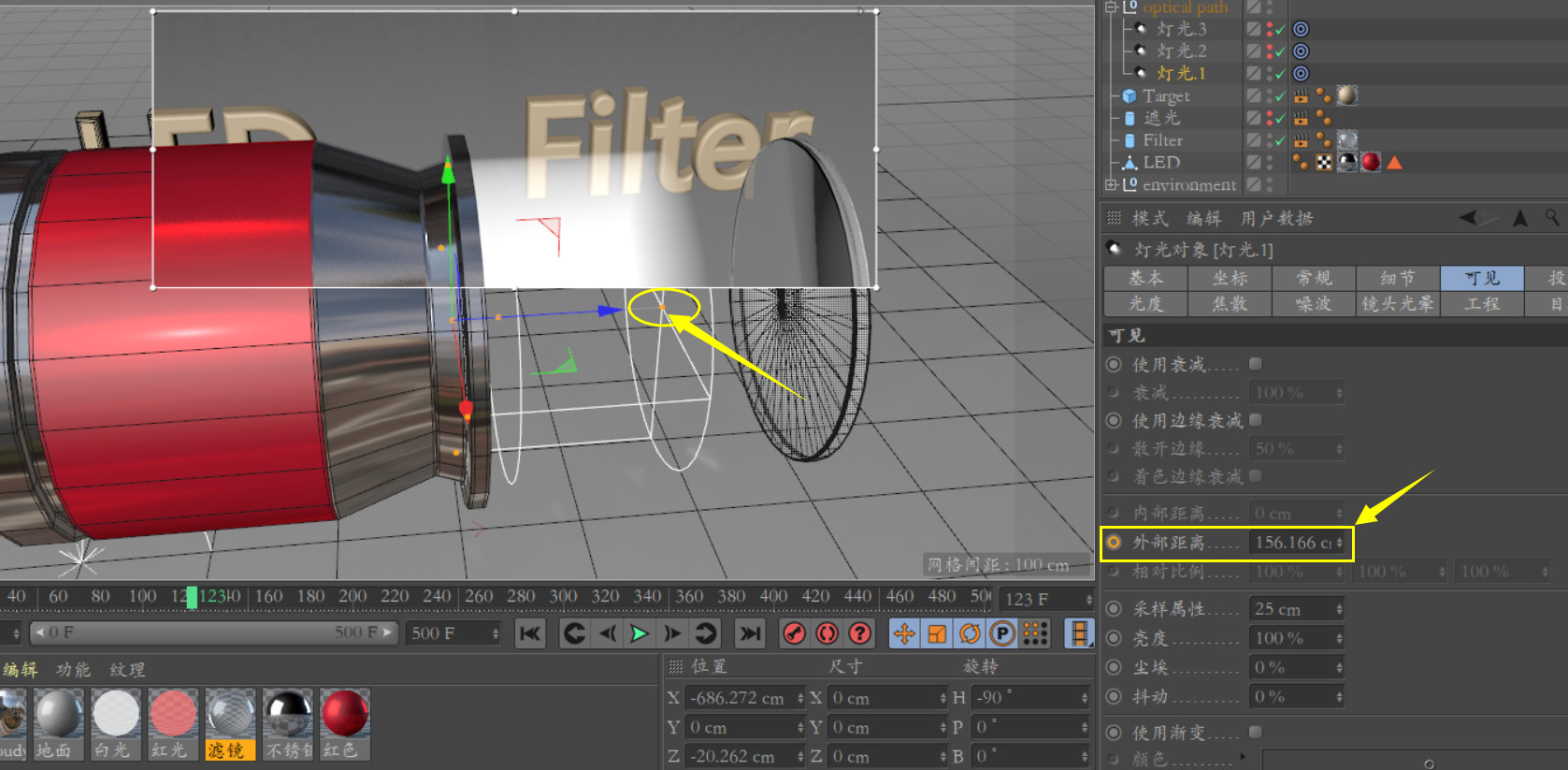The image size is (1568, 770).
Task: Toggle the orange scale keying icon
Action: [x=937, y=633]
